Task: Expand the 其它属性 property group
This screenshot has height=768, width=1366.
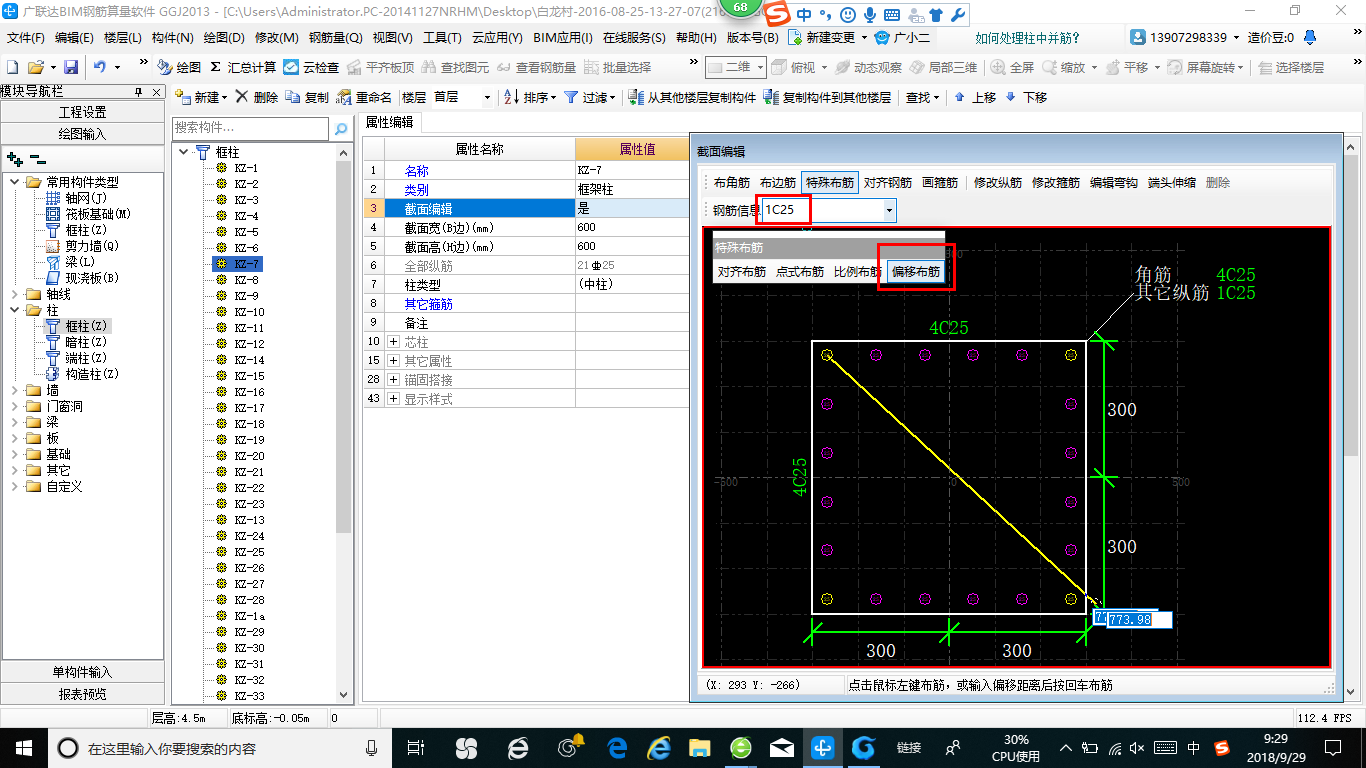Action: (x=392, y=361)
